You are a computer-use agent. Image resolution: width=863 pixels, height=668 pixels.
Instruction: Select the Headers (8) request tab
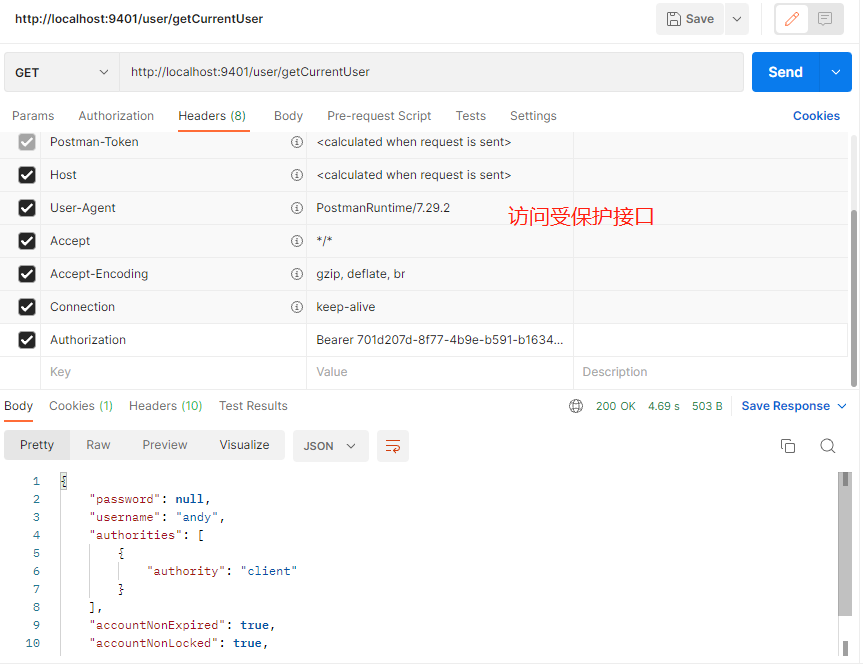(x=212, y=116)
